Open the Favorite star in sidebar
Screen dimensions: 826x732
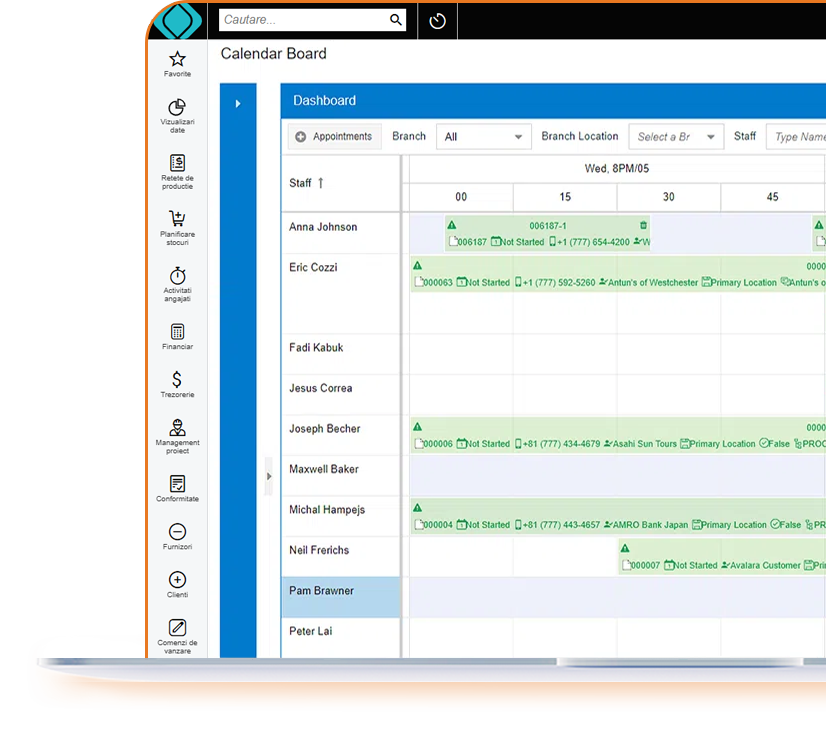click(177, 59)
